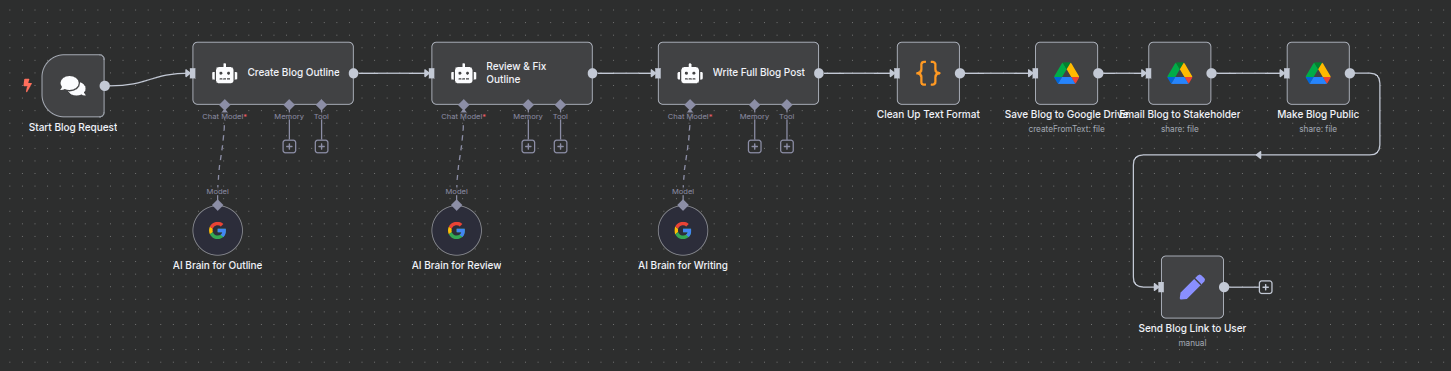Click the output port of Start Blog Request
The width and height of the screenshot is (1451, 371).
(104, 85)
